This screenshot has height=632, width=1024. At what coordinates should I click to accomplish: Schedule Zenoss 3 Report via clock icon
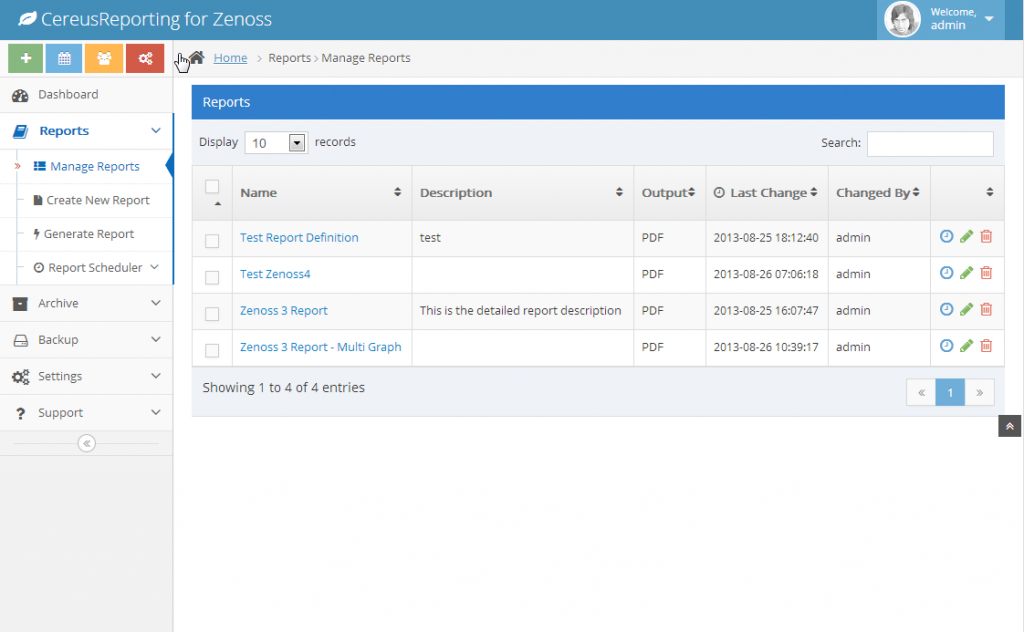coord(946,309)
